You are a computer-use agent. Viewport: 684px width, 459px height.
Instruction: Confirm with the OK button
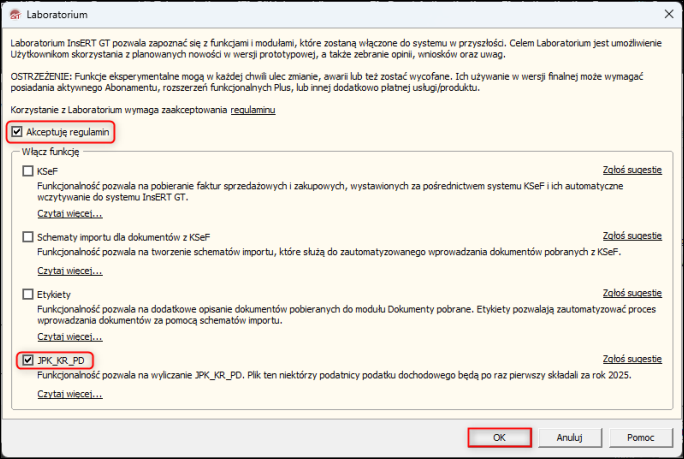pos(499,438)
